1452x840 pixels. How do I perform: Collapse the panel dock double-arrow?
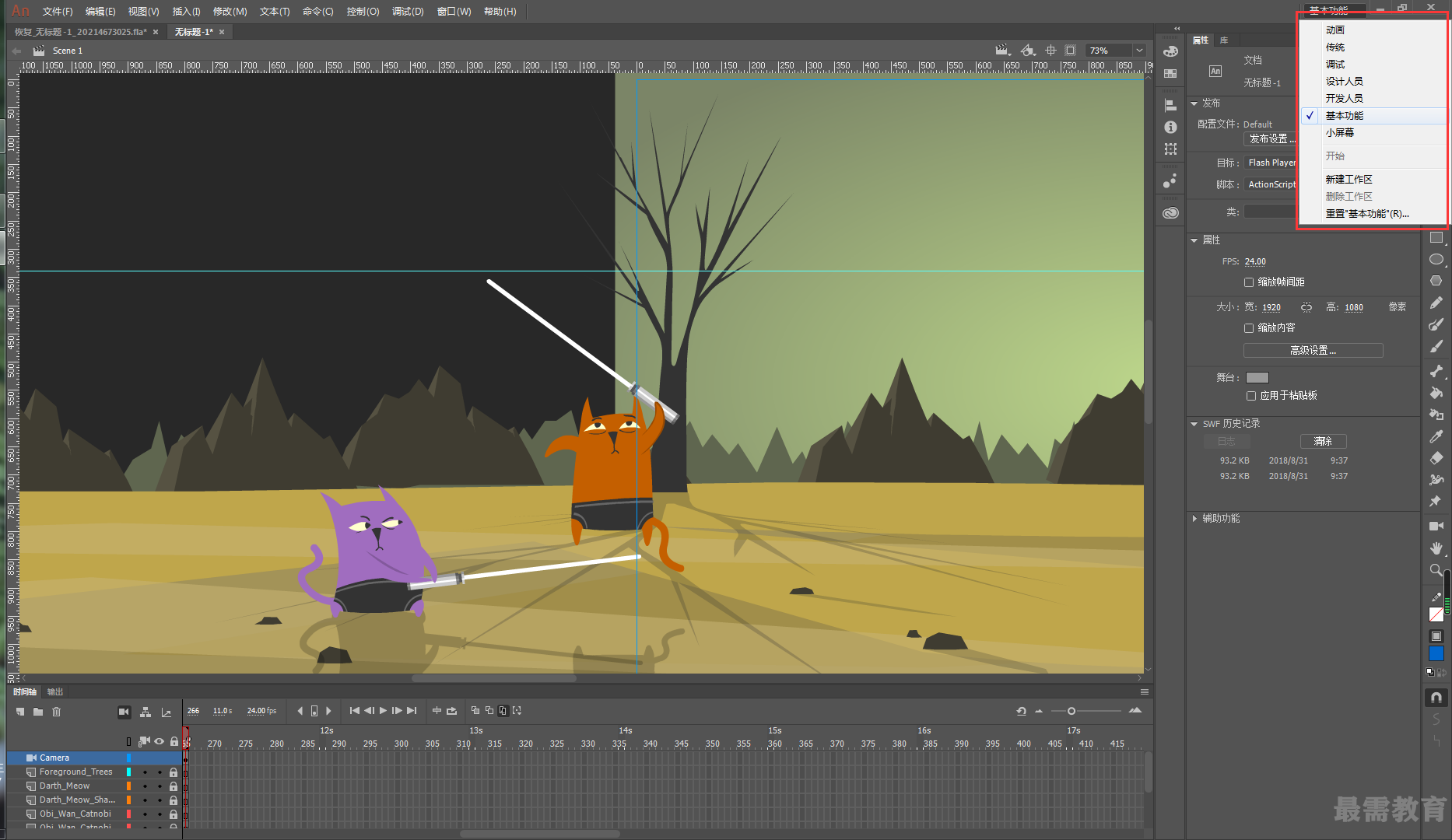[x=1177, y=29]
